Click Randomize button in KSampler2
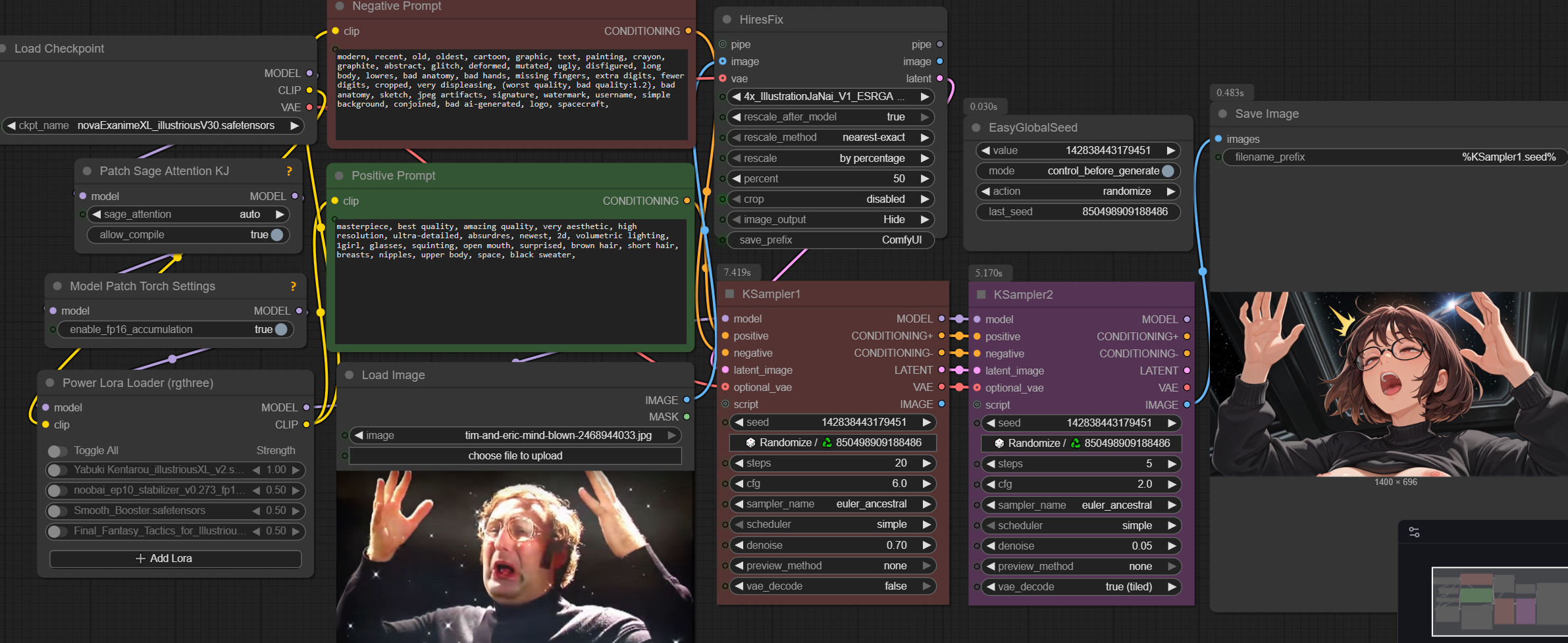1568x643 pixels. pos(1082,444)
